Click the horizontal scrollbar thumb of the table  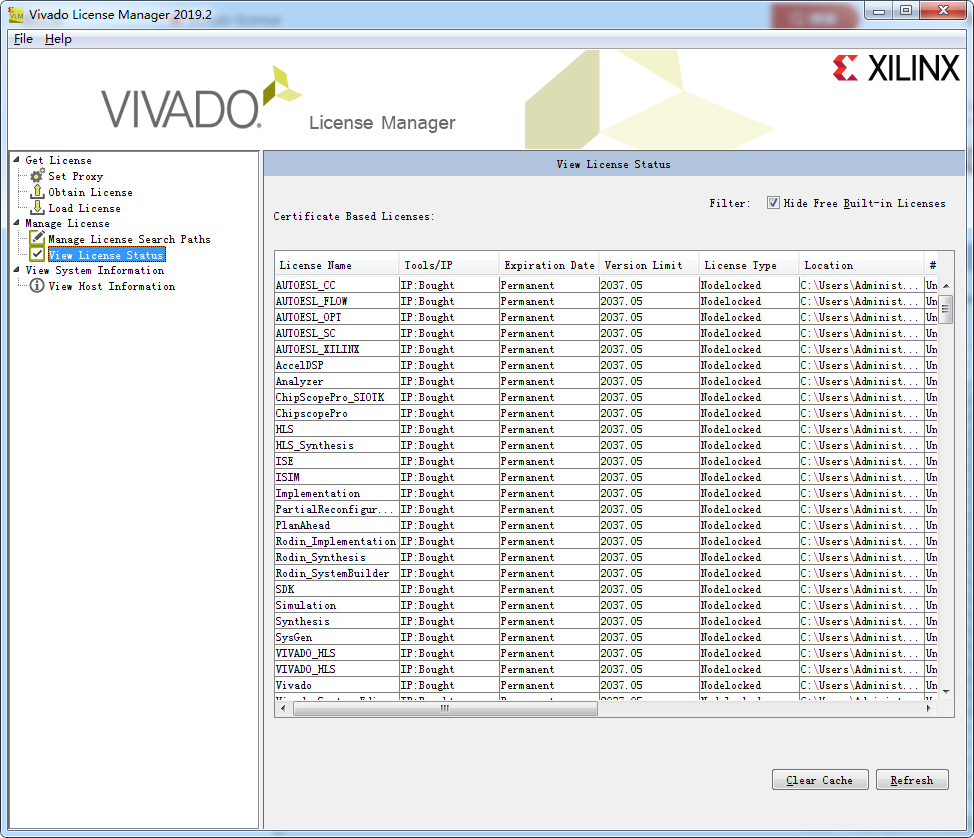click(445, 708)
